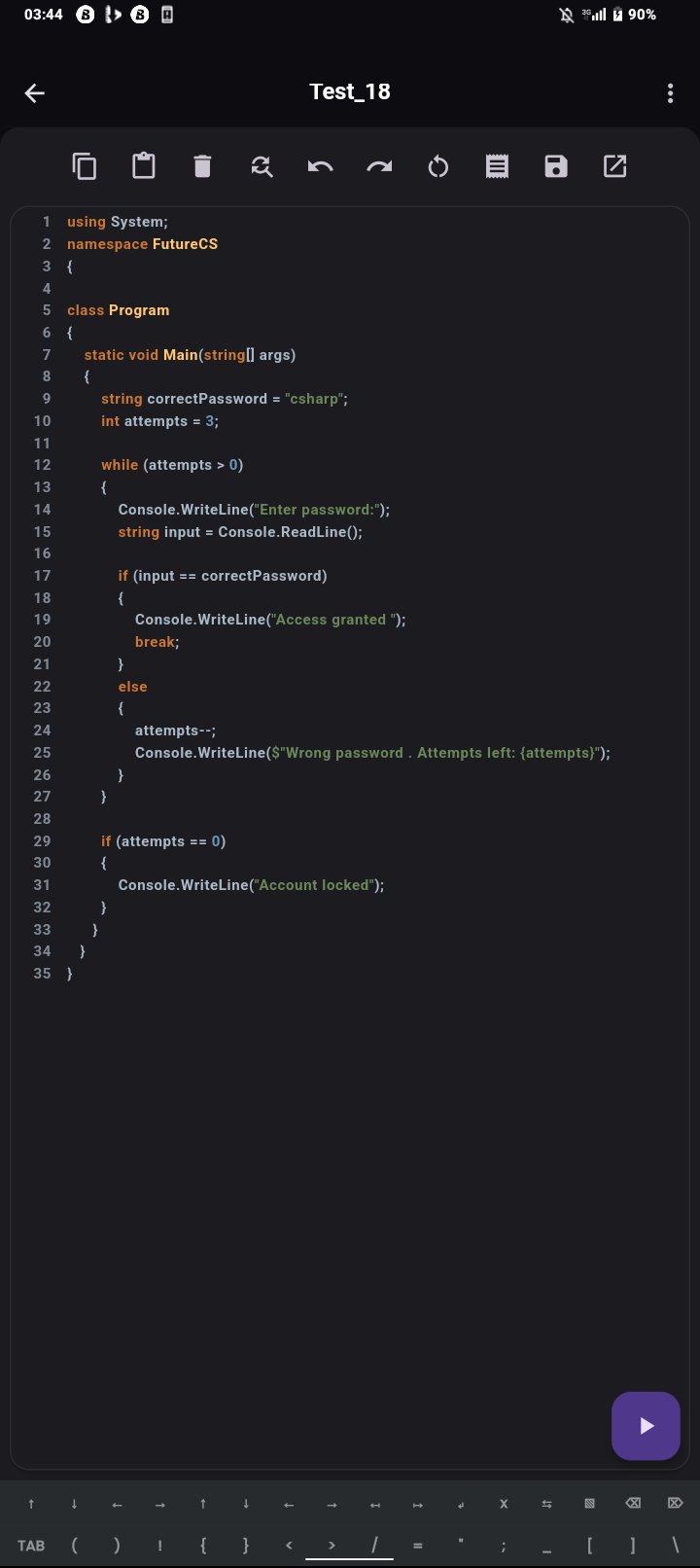This screenshot has height=1568, width=700.
Task: Delete code using the trash icon
Action: click(x=202, y=166)
